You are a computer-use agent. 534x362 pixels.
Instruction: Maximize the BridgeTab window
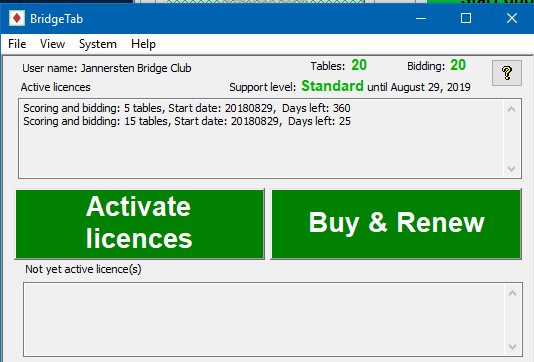(466, 18)
